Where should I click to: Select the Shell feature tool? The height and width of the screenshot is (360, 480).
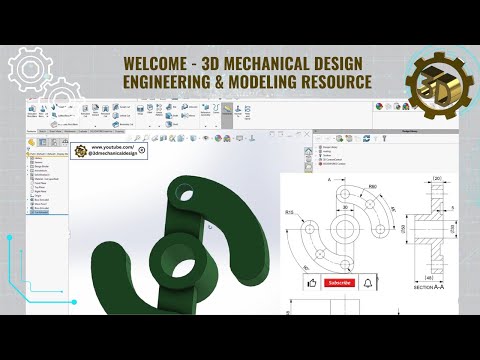172,124
